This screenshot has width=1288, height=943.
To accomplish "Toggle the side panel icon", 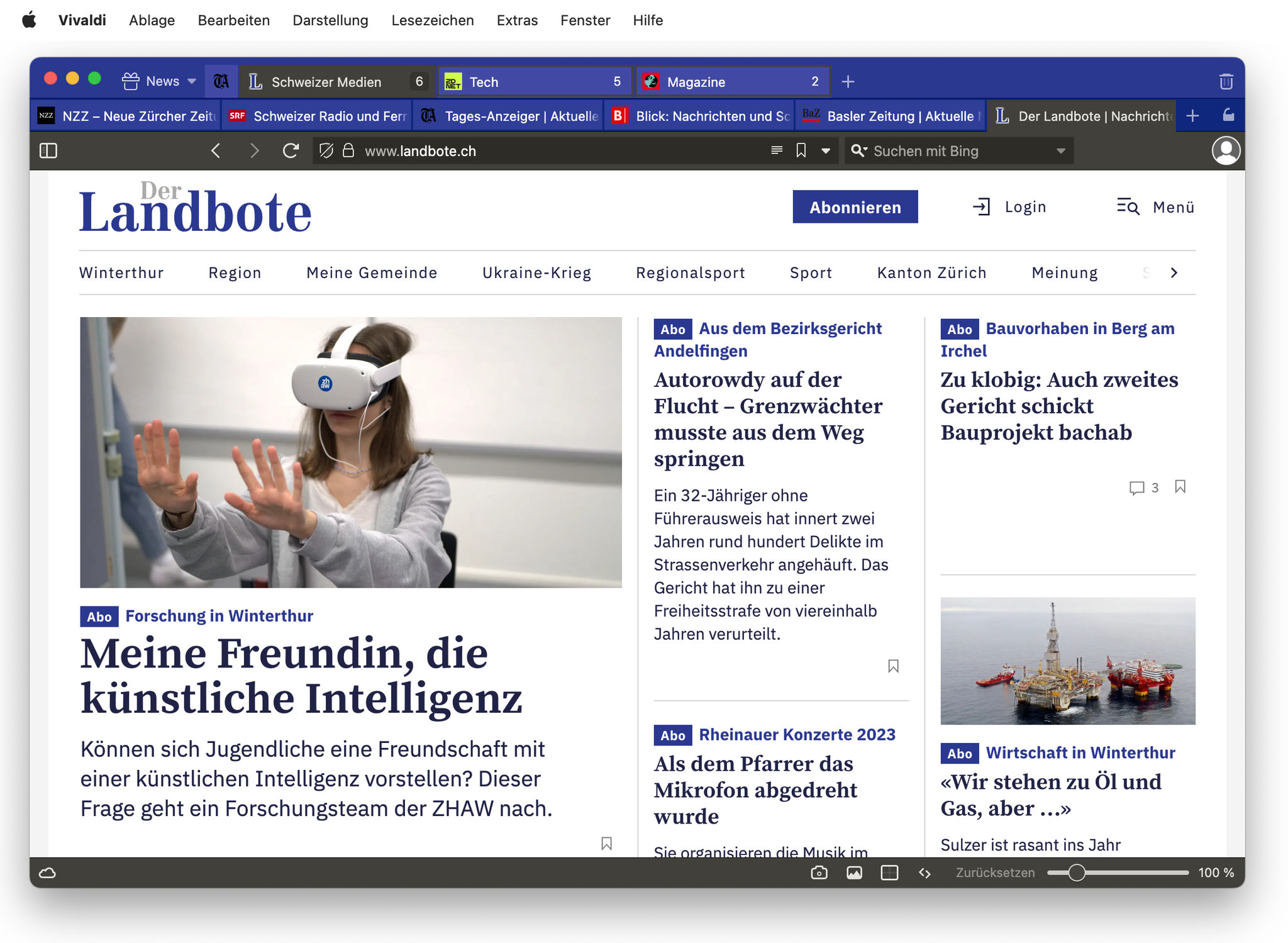I will tap(48, 151).
